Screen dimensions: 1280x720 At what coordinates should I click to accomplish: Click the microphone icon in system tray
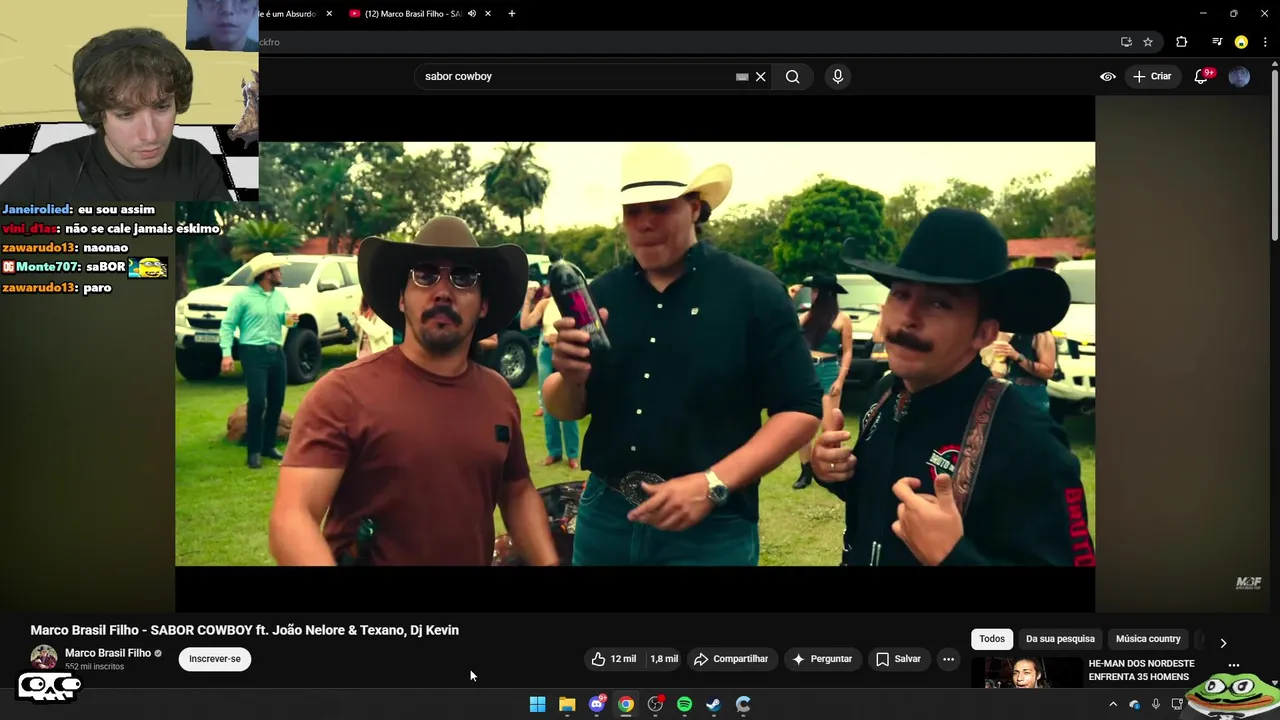[1156, 704]
